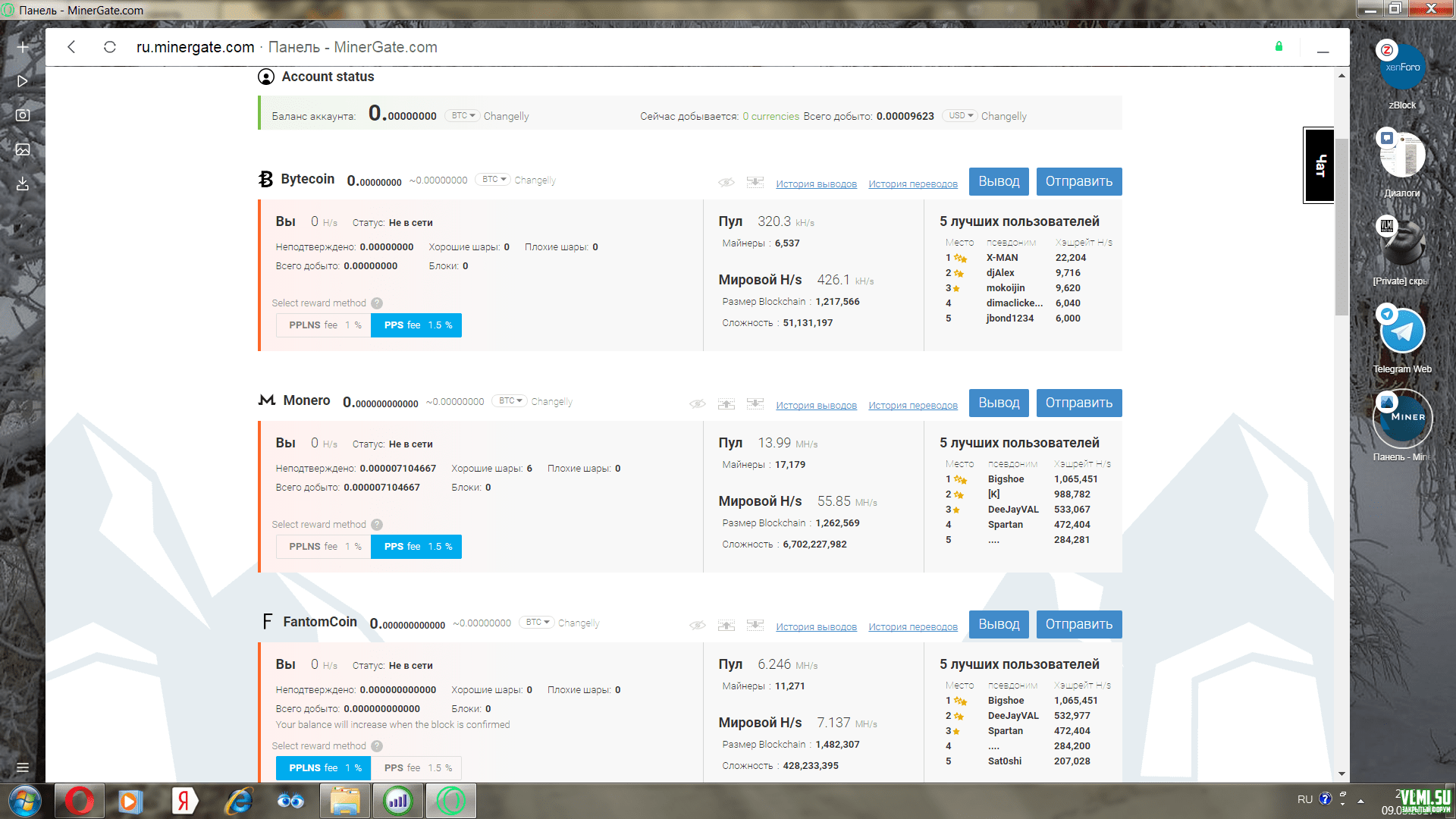Open the zBlock xenForo speed dial
The image size is (1456, 819).
click(1402, 67)
